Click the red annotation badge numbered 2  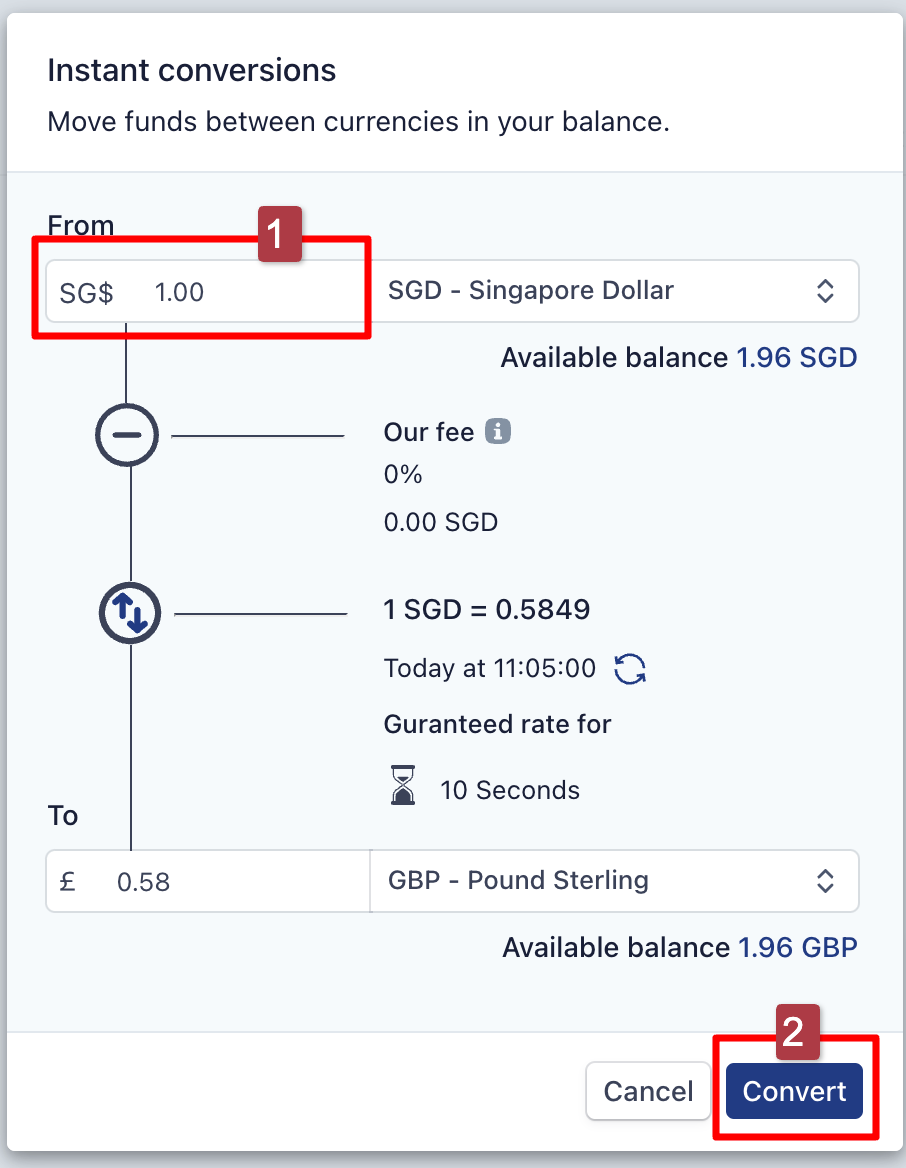(x=793, y=1032)
